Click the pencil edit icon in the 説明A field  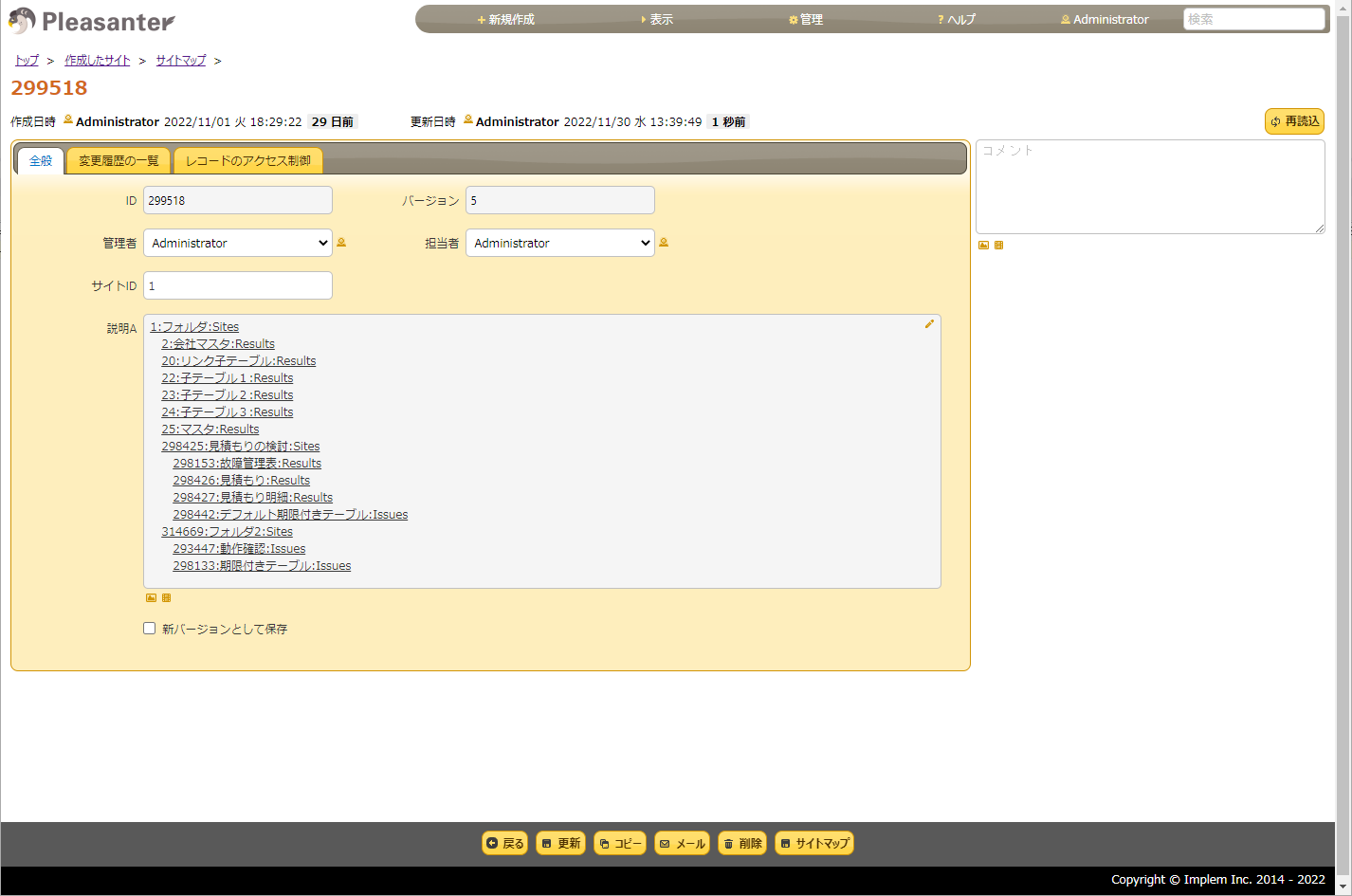[929, 323]
